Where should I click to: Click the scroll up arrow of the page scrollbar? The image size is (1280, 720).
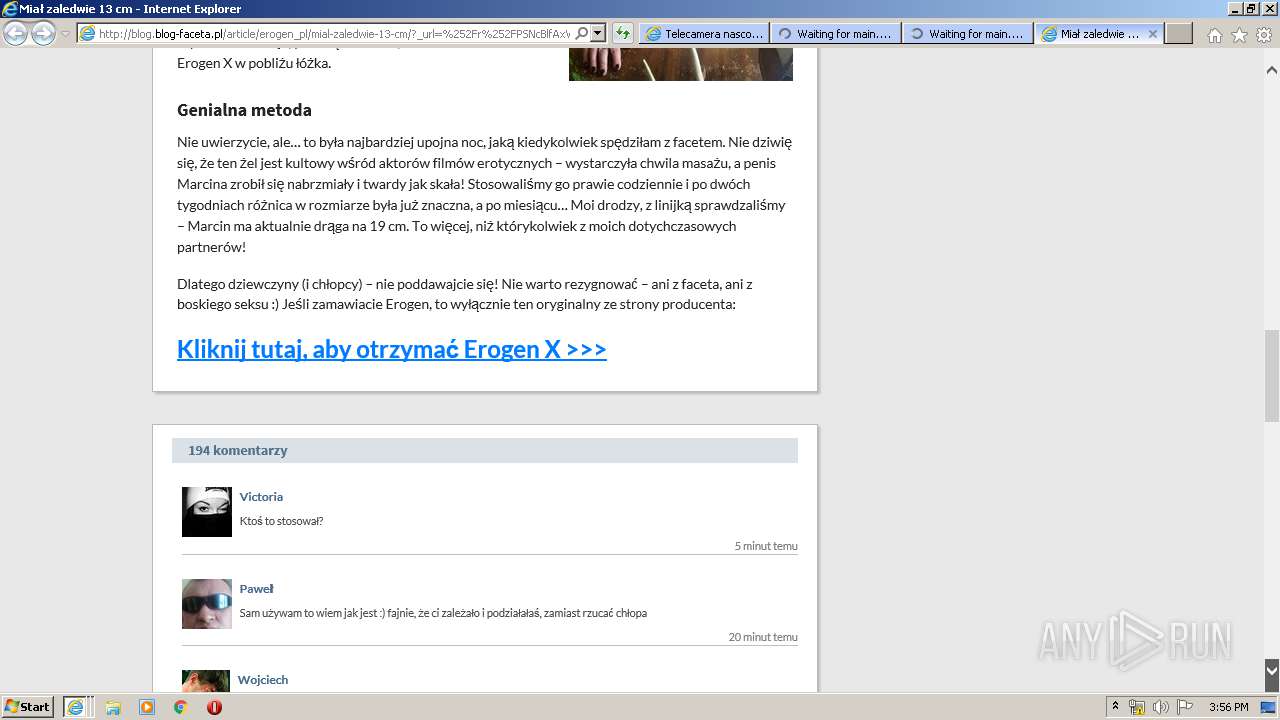pyautogui.click(x=1272, y=70)
